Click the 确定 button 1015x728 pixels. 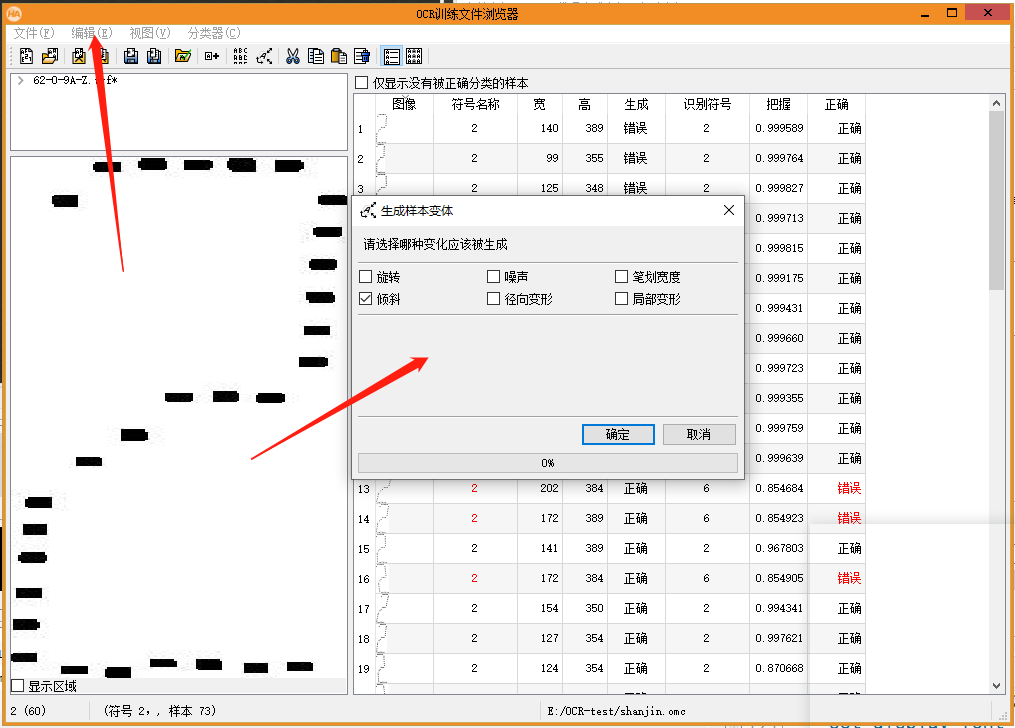point(617,434)
